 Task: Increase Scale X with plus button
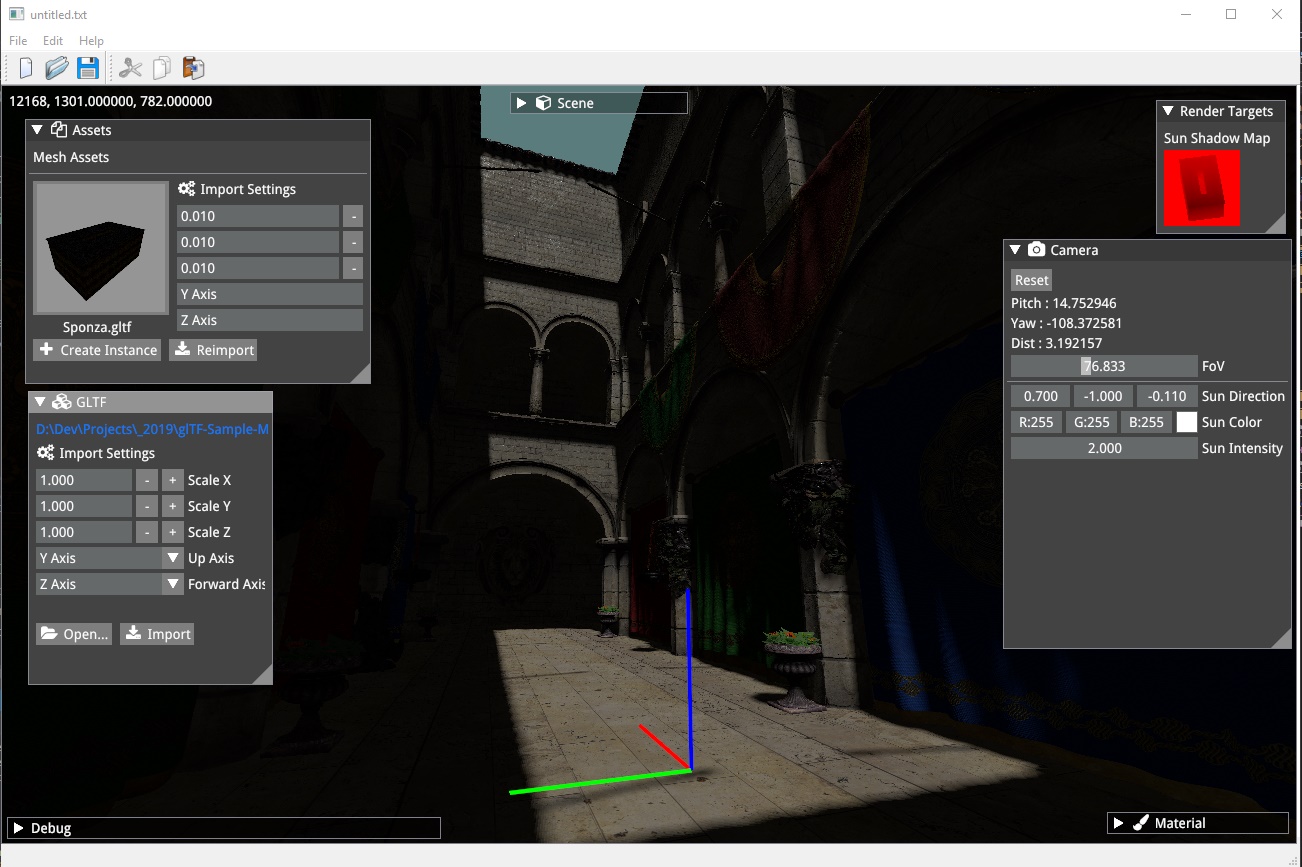point(173,480)
